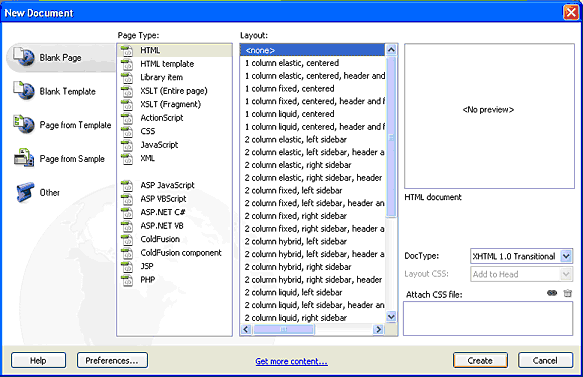Click the Create button
This screenshot has height=377, width=583.
point(480,360)
